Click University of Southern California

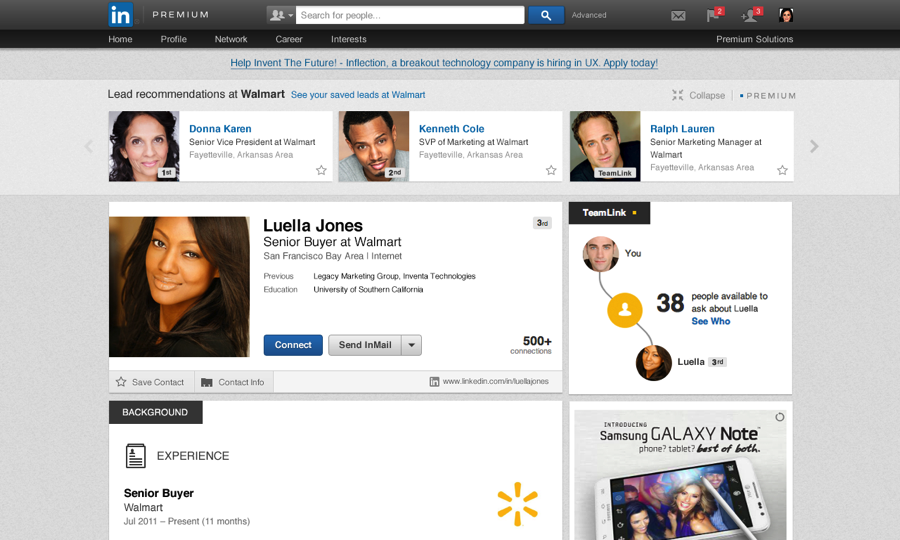[368, 289]
